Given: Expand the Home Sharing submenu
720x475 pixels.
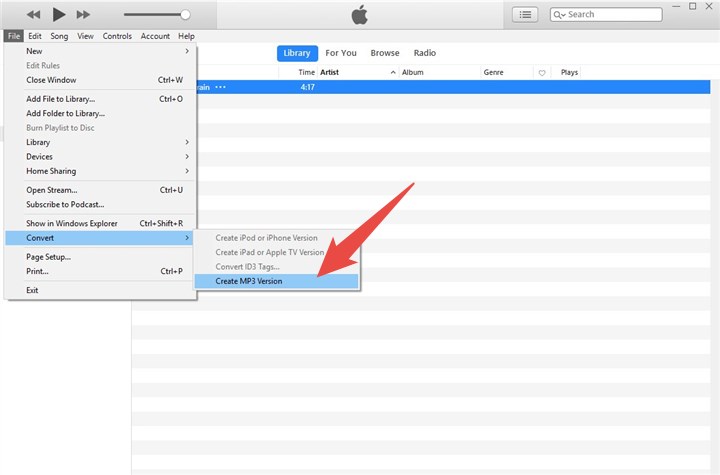Looking at the screenshot, I should click(x=101, y=171).
